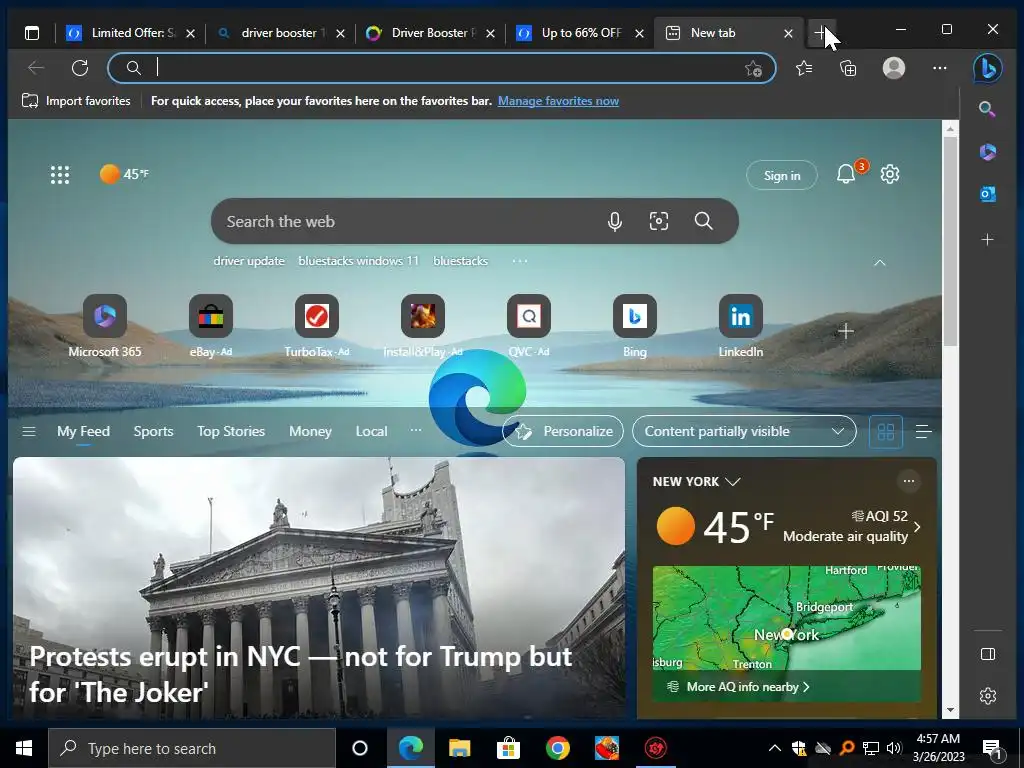
Task: Open the browser profile avatar
Action: coord(893,68)
